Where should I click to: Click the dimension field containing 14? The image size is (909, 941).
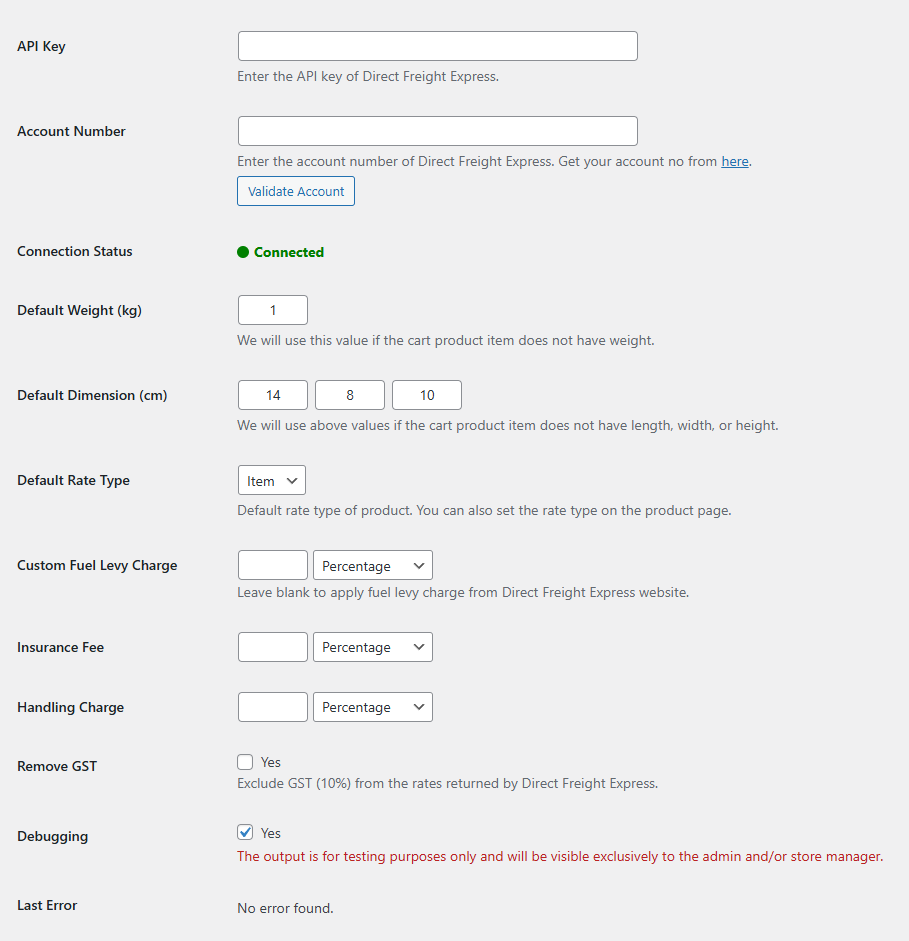(x=273, y=395)
